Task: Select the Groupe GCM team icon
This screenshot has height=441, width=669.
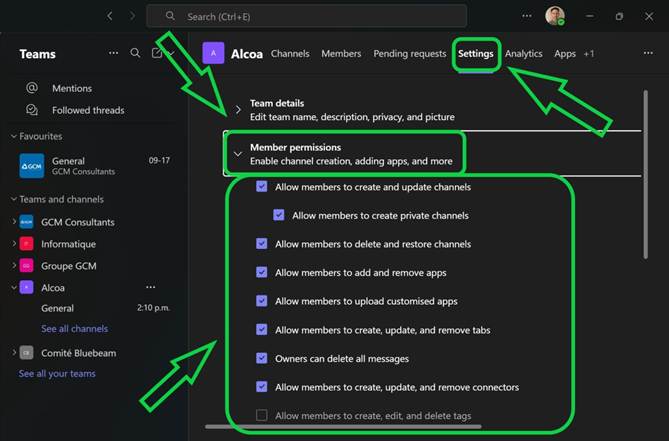Action: (26, 266)
